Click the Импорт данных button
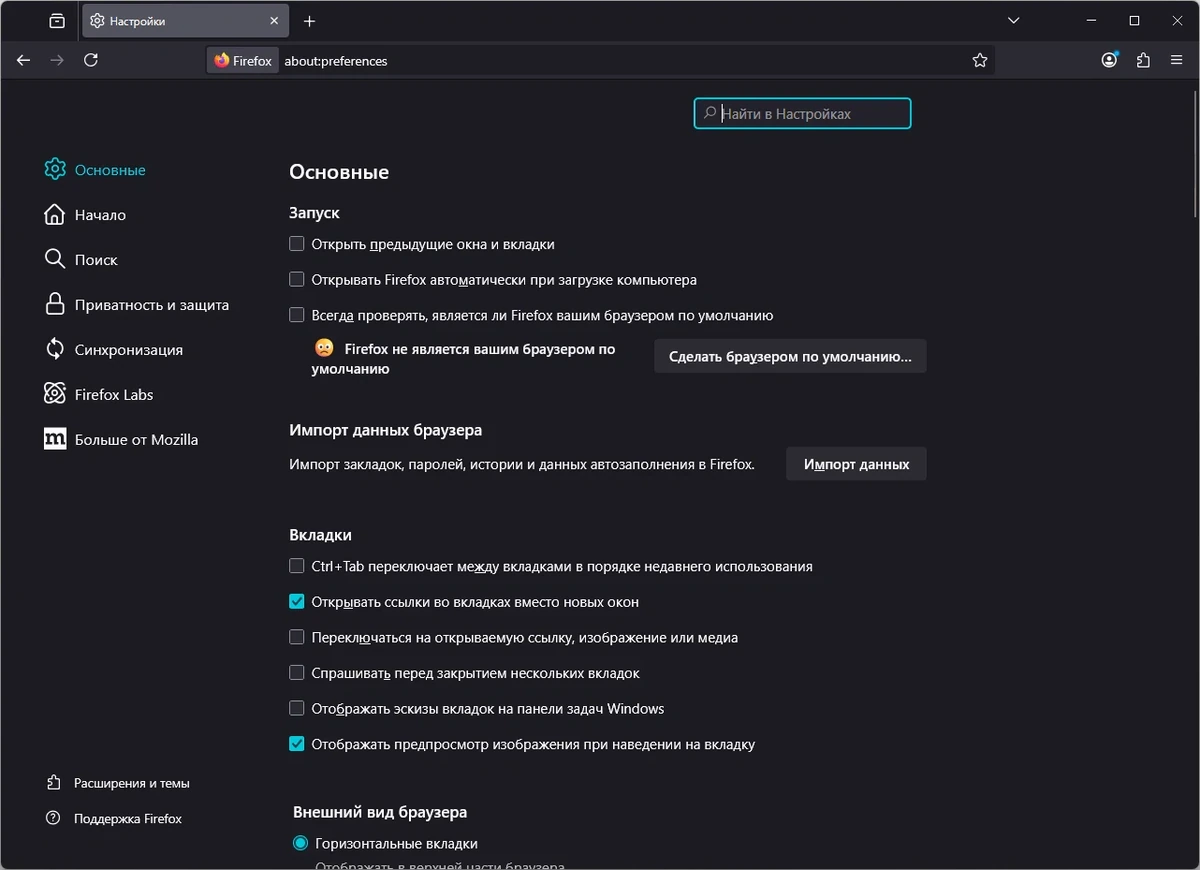Image resolution: width=1200 pixels, height=870 pixels. (856, 464)
